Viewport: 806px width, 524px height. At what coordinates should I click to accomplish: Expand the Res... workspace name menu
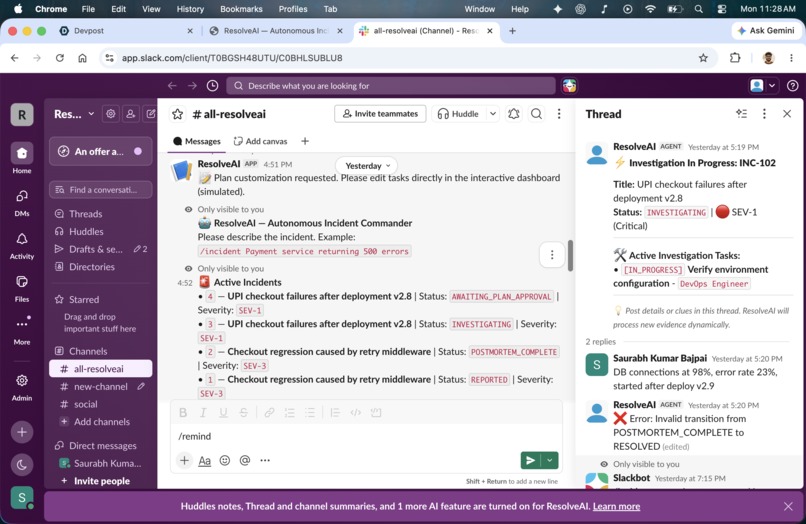(x=74, y=114)
